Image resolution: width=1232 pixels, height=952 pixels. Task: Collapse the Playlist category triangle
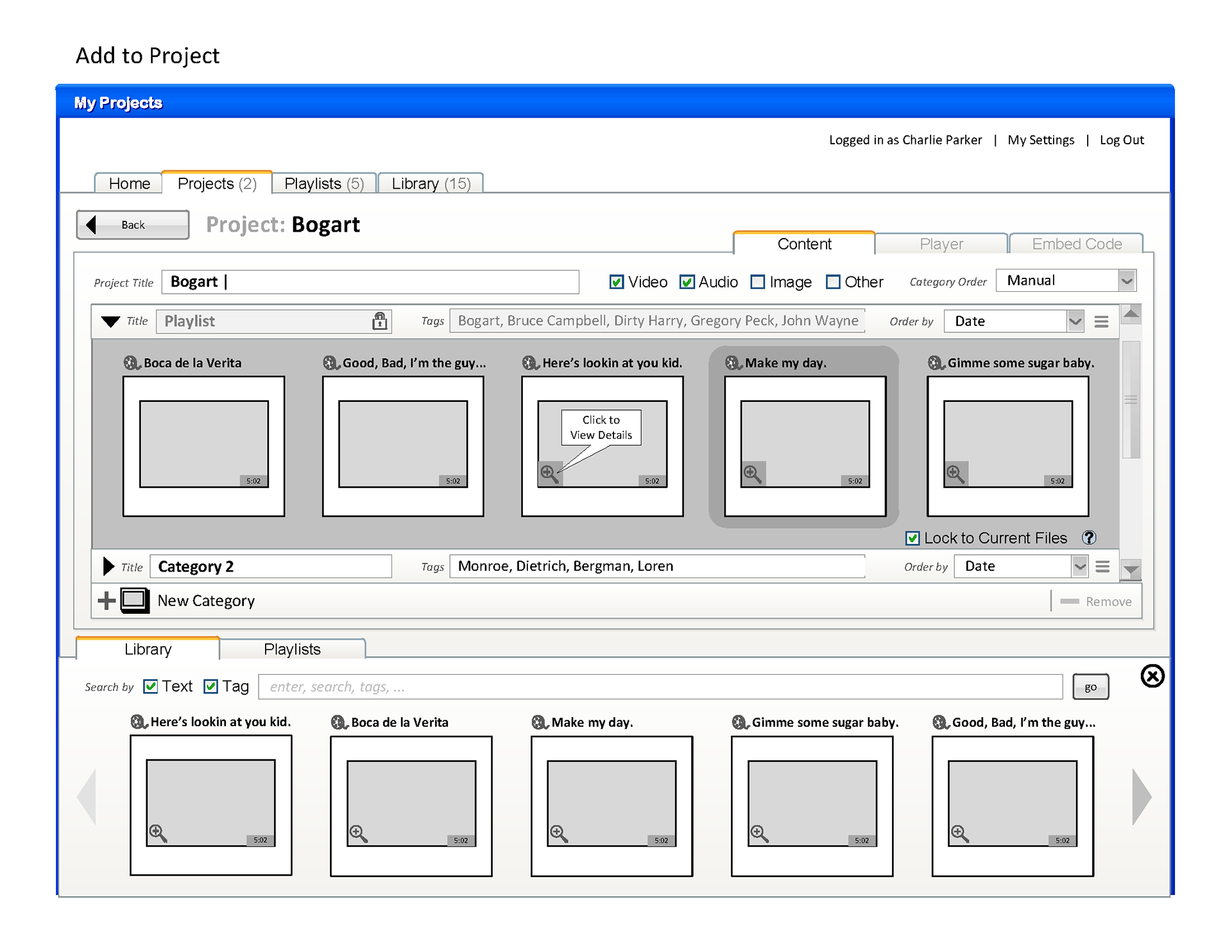coord(110,321)
